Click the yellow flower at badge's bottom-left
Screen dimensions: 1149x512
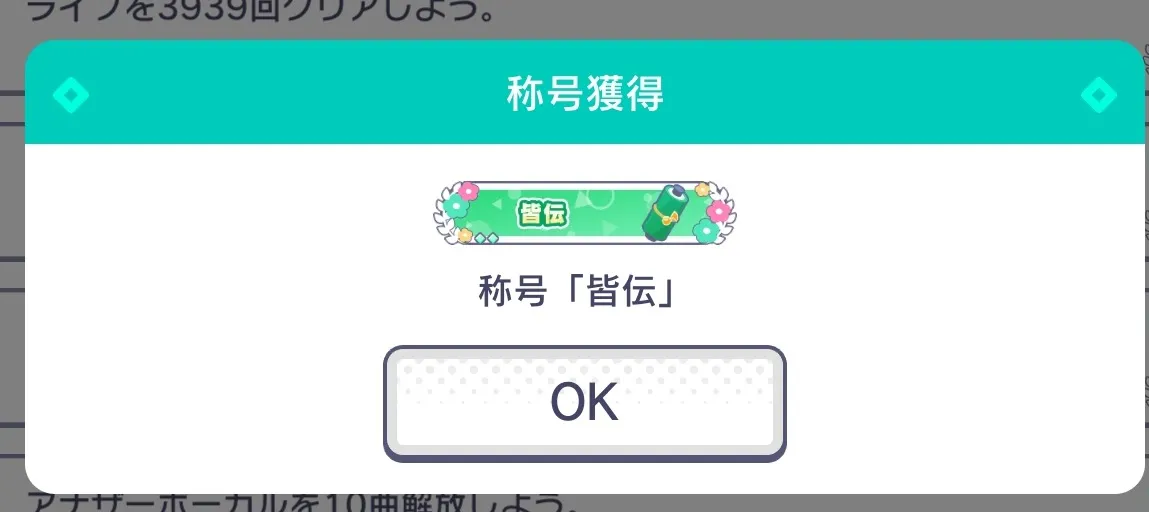coord(465,235)
